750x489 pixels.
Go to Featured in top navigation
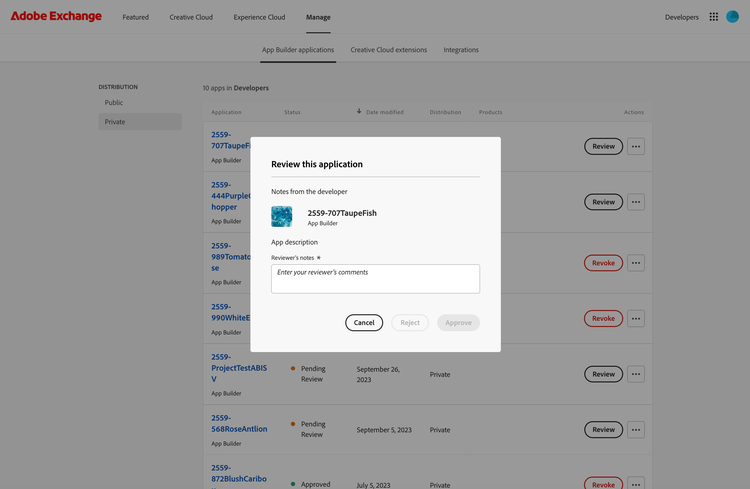tap(135, 17)
